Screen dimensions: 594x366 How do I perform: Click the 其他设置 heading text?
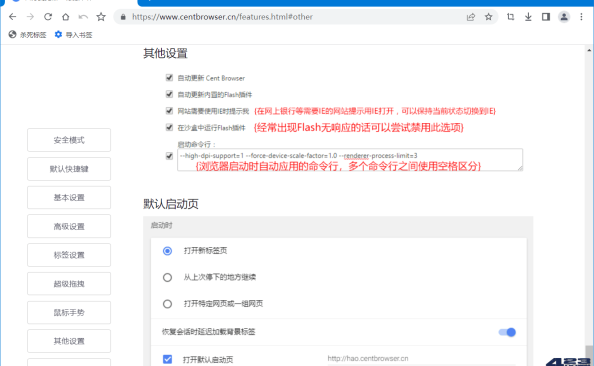click(165, 53)
